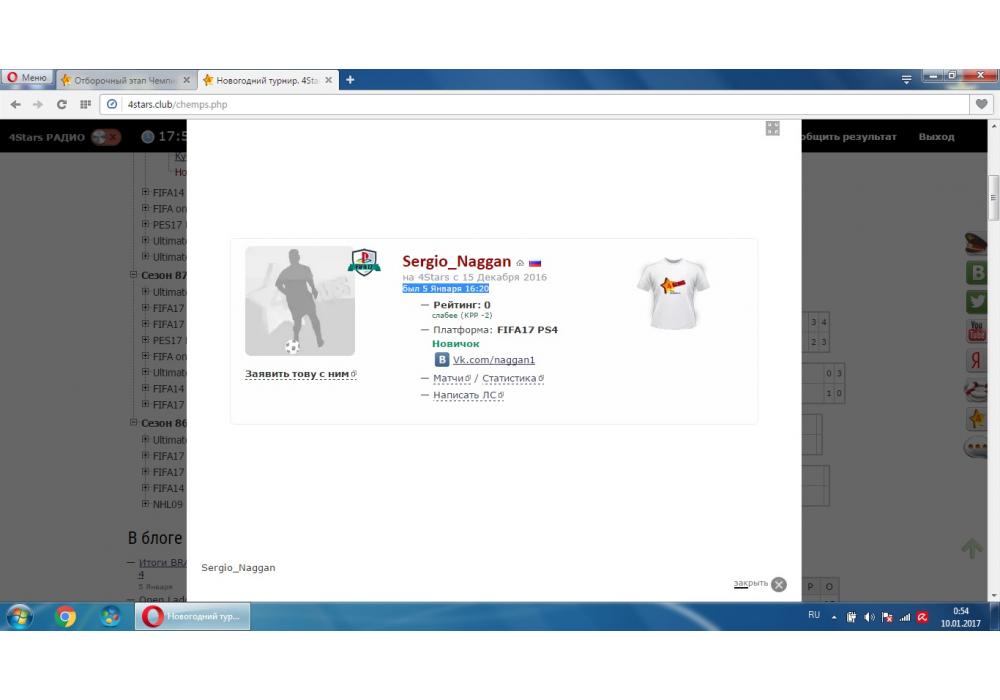Open the Vk.com/naggan1 link

(x=493, y=360)
